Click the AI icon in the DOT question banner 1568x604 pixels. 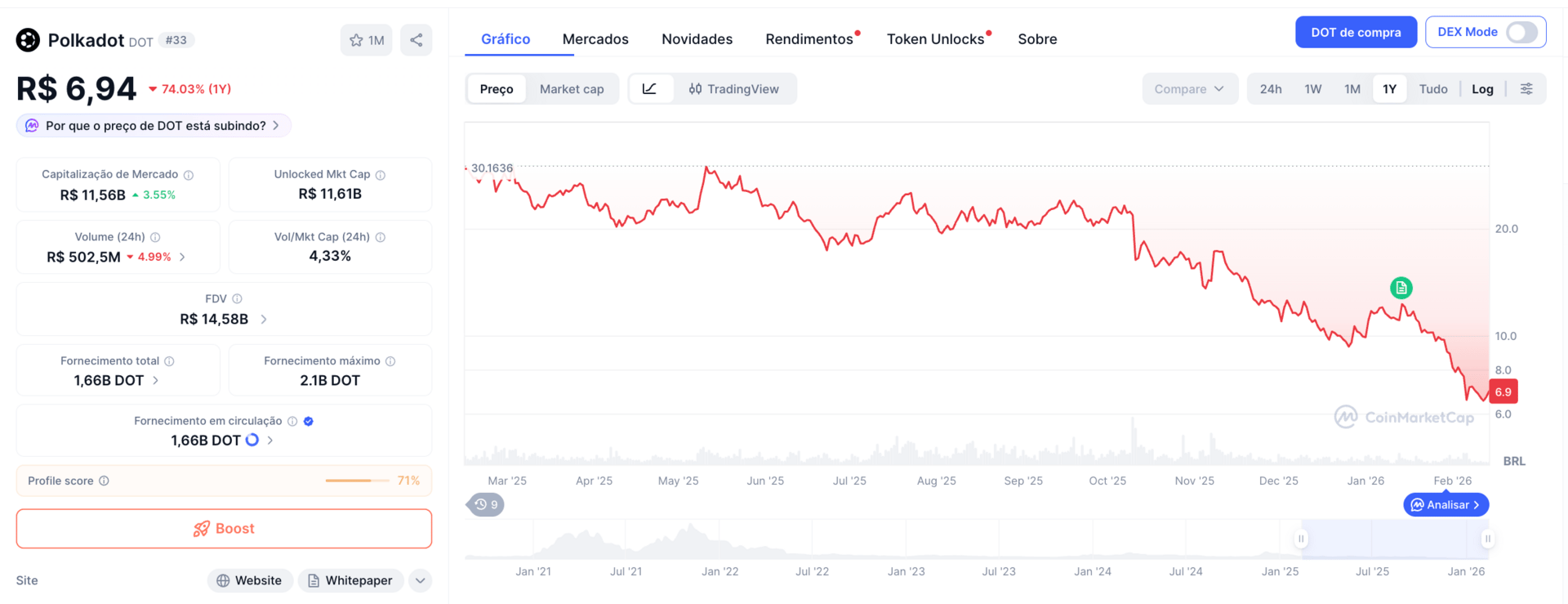click(x=32, y=126)
